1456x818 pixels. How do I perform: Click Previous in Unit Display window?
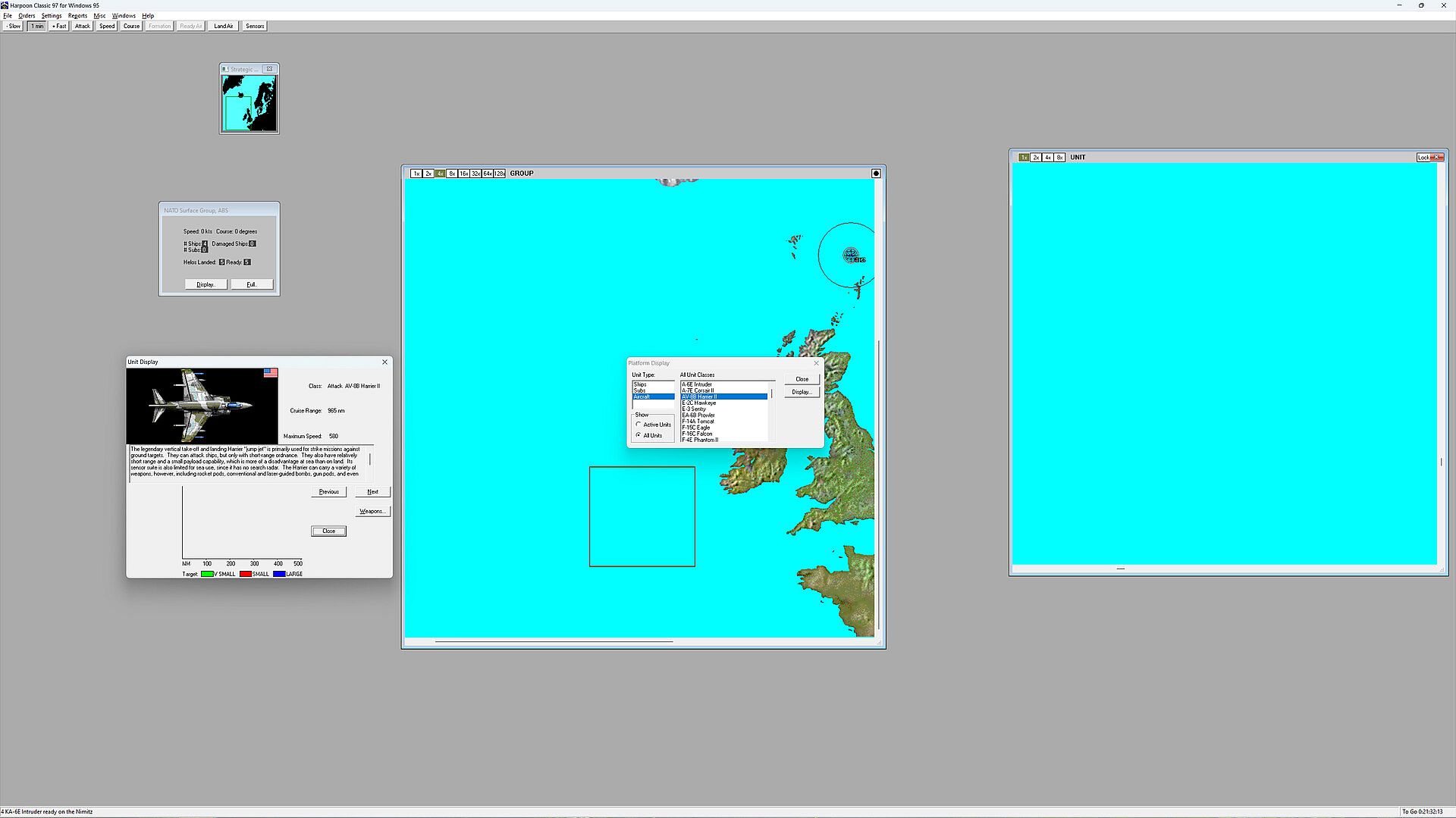pyautogui.click(x=329, y=492)
